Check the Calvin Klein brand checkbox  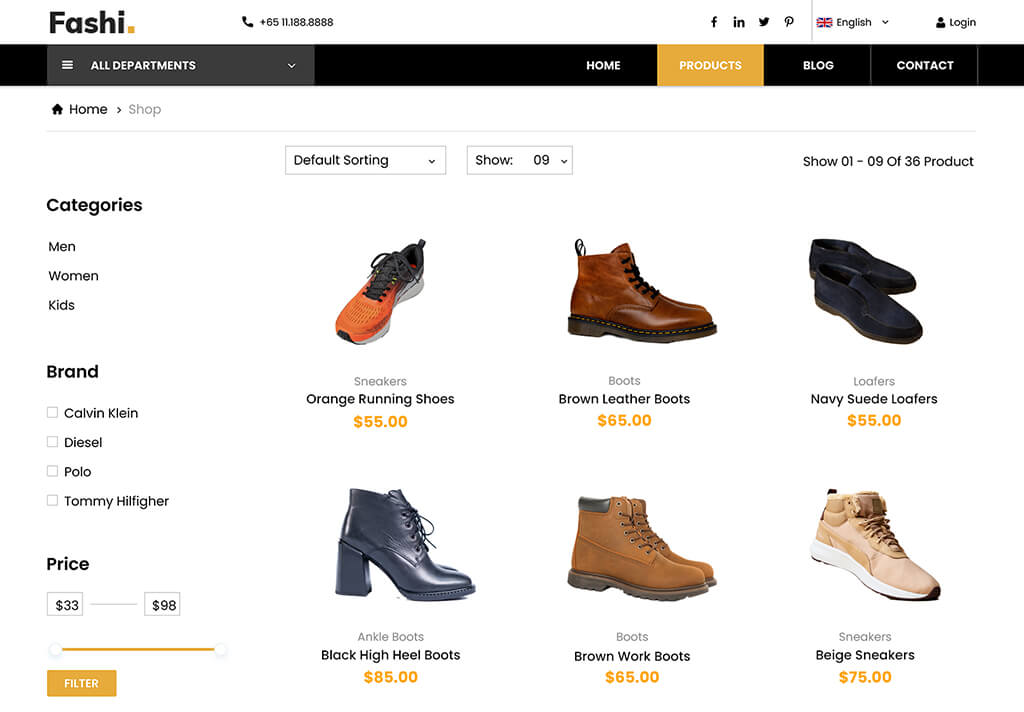(52, 412)
